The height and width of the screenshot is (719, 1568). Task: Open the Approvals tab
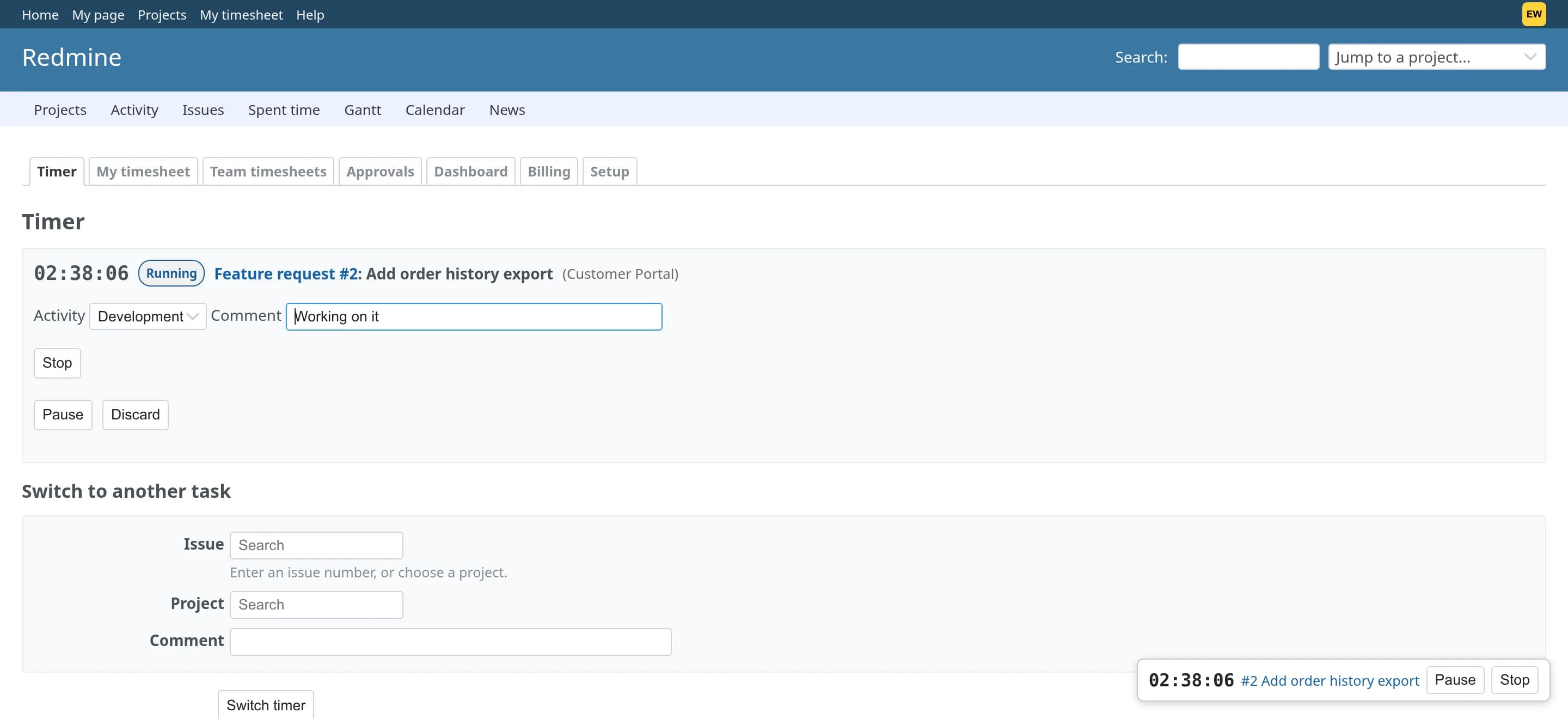[x=380, y=171]
